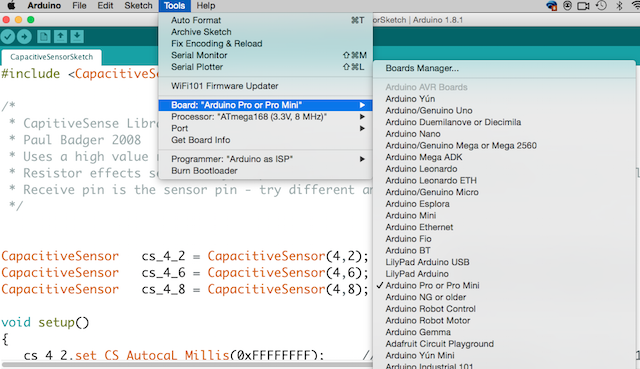
Task: Open the Arduino application menu
Action: [x=44, y=6]
